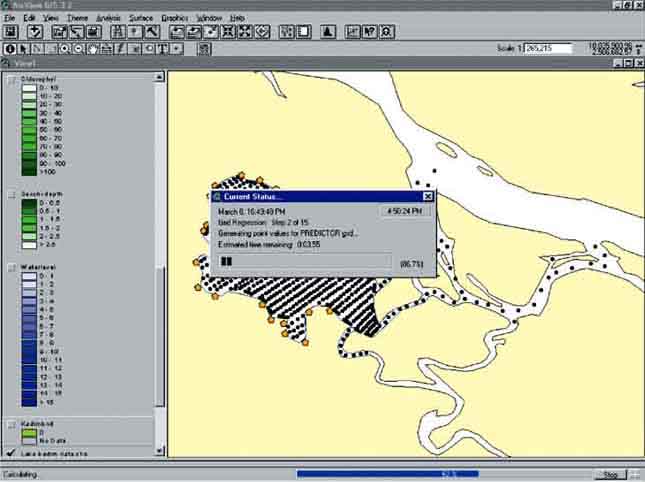Open the Surface menu

pyautogui.click(x=142, y=18)
